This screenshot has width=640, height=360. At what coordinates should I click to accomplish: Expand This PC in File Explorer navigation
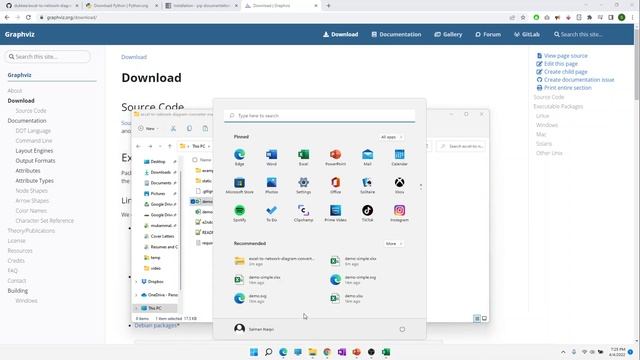coord(137,308)
